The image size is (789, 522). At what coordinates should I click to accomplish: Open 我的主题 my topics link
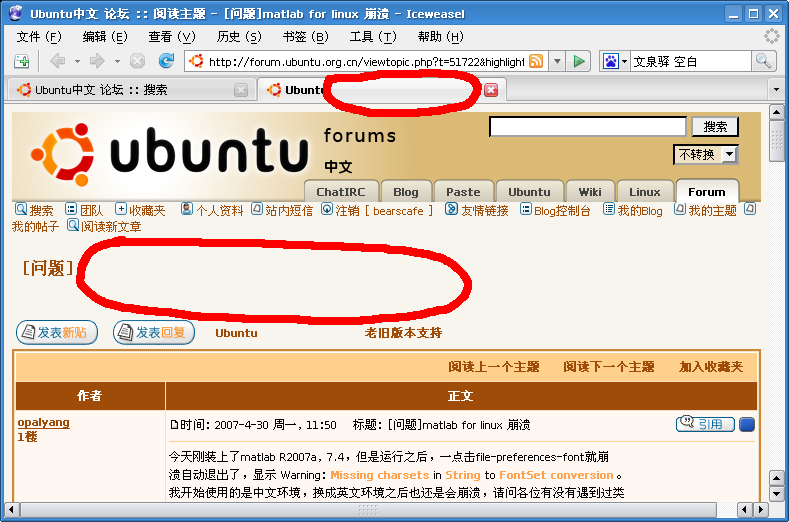(705, 210)
